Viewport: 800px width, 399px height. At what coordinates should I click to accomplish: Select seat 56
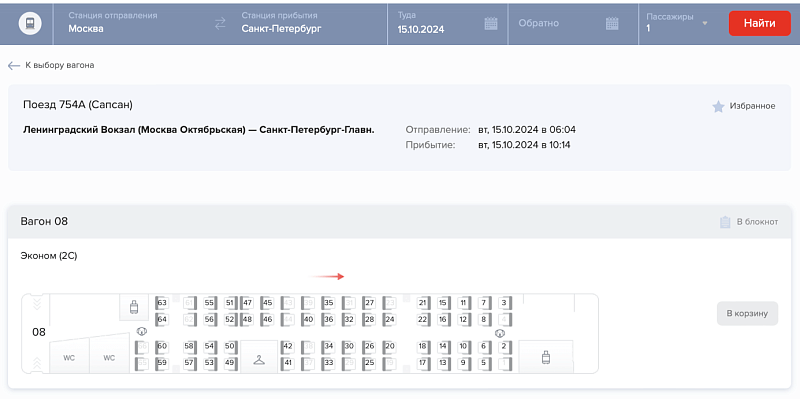tap(209, 320)
